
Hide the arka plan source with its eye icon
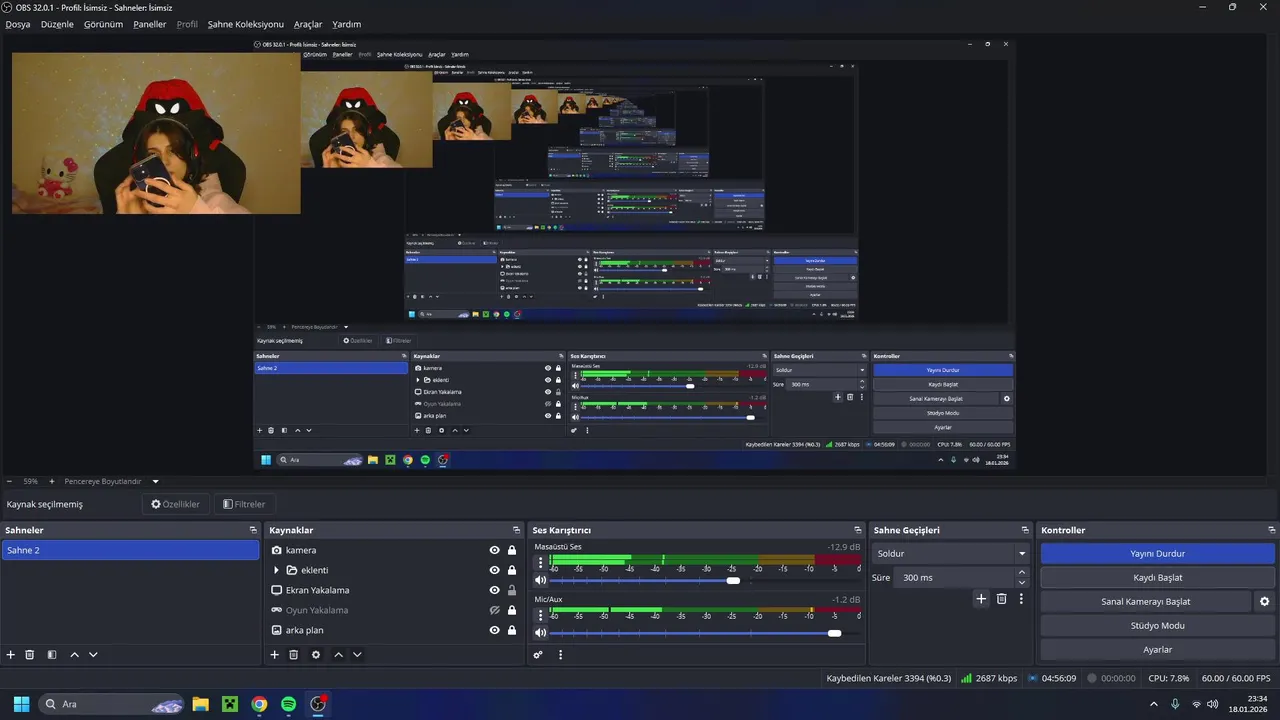[494, 630]
